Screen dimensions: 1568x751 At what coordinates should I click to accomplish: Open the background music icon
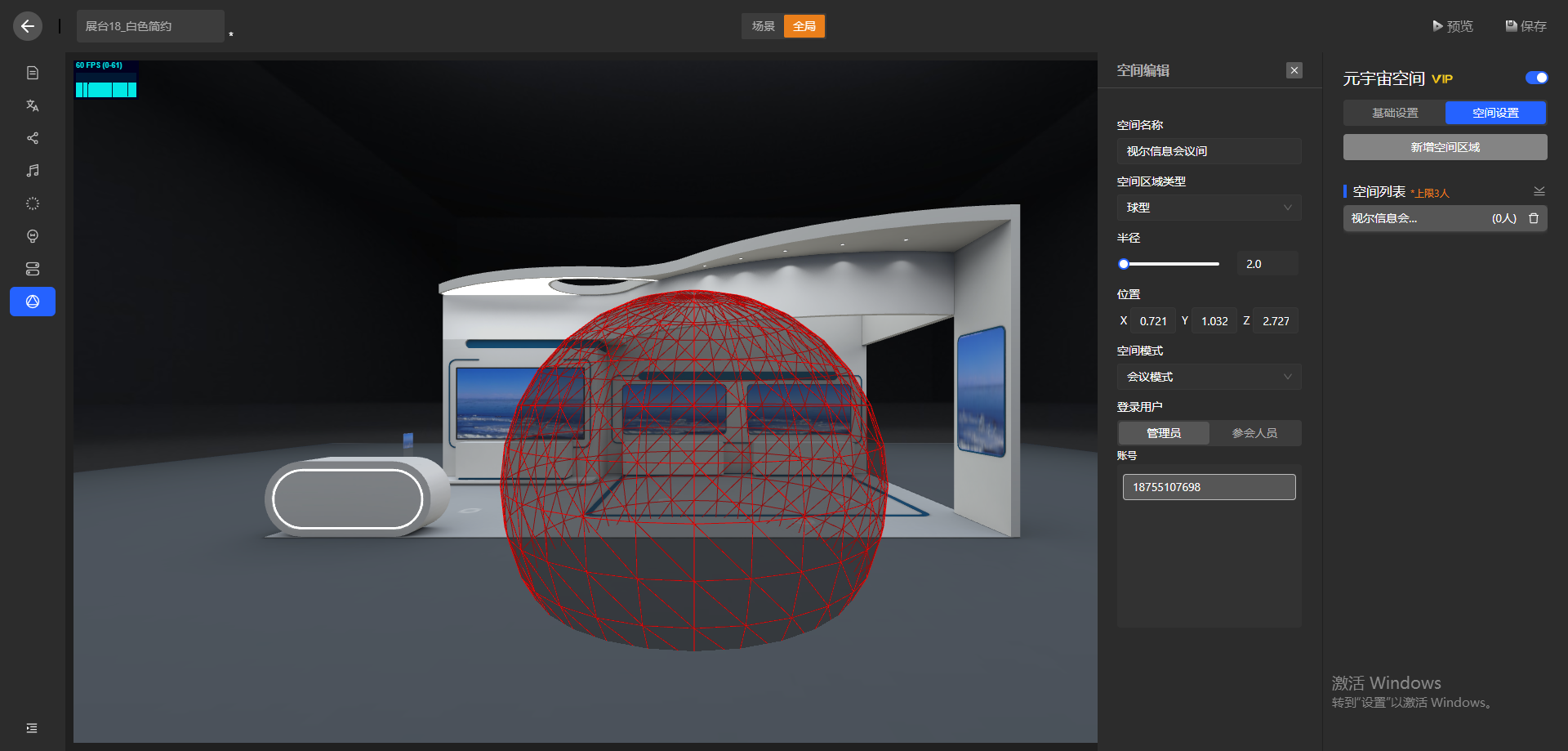[33, 171]
